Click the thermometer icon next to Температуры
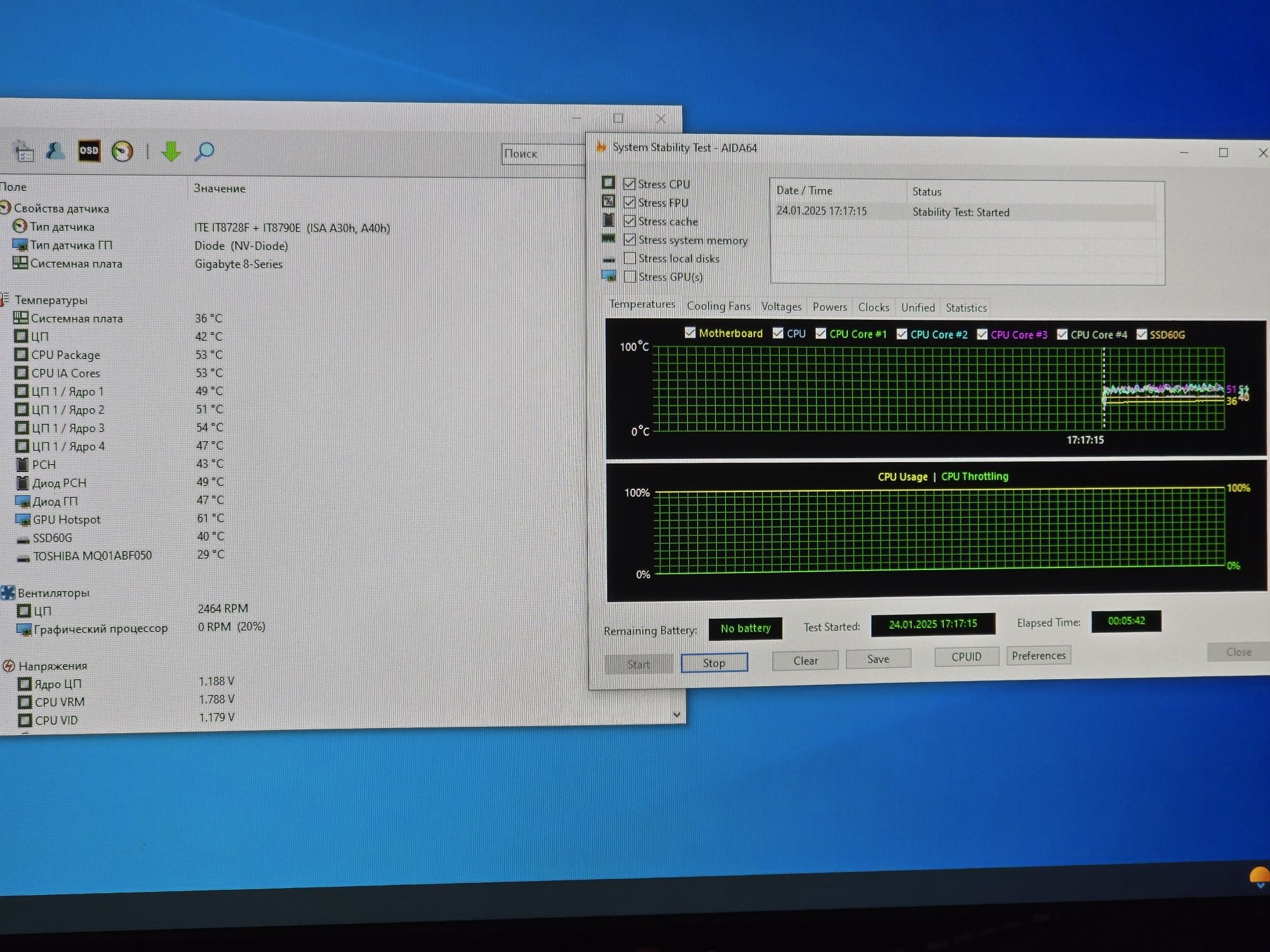The height and width of the screenshot is (952, 1270). click(x=5, y=299)
